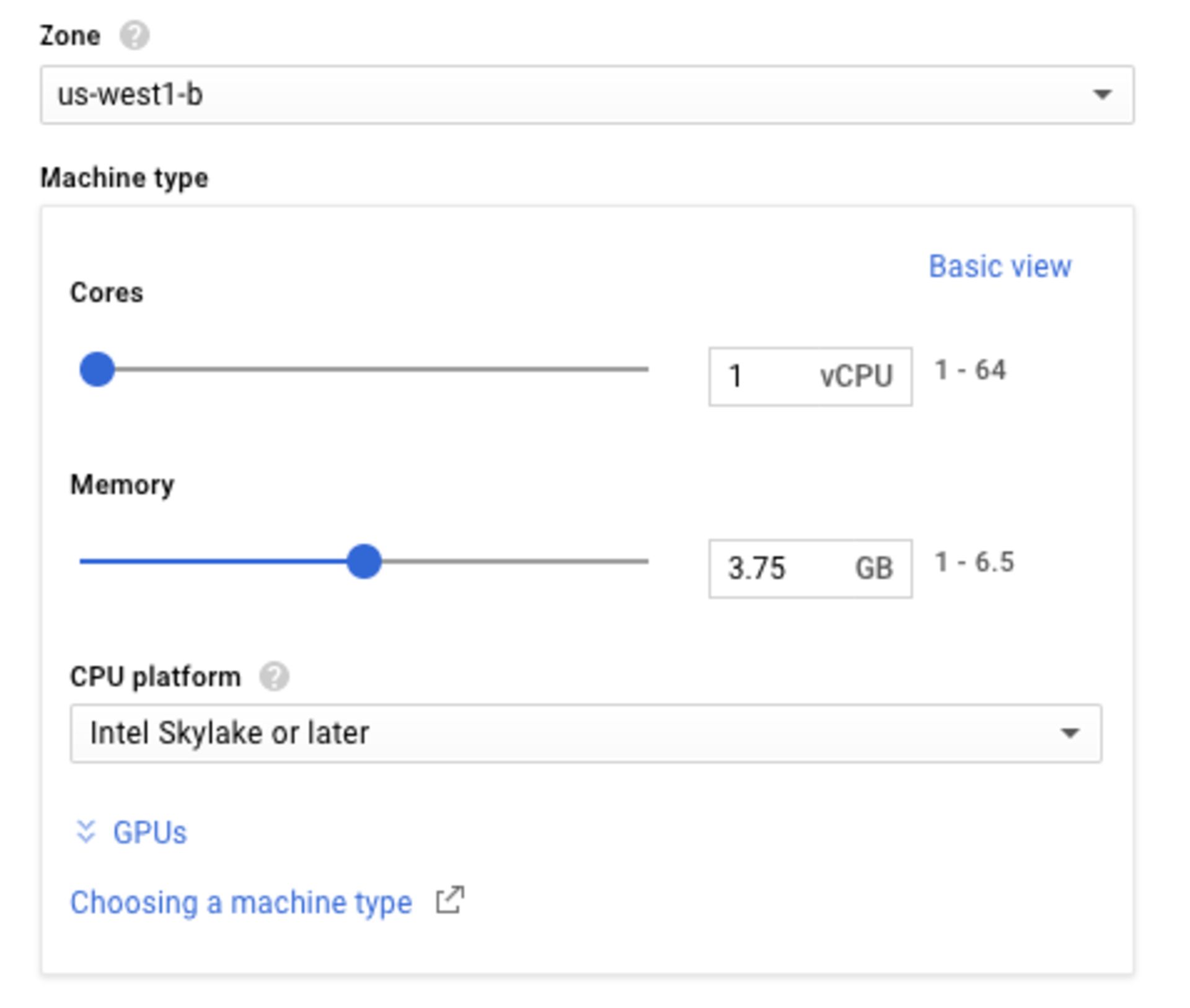1190x1008 pixels.
Task: Open the us-west1-b zone dropdown
Action: [x=588, y=94]
